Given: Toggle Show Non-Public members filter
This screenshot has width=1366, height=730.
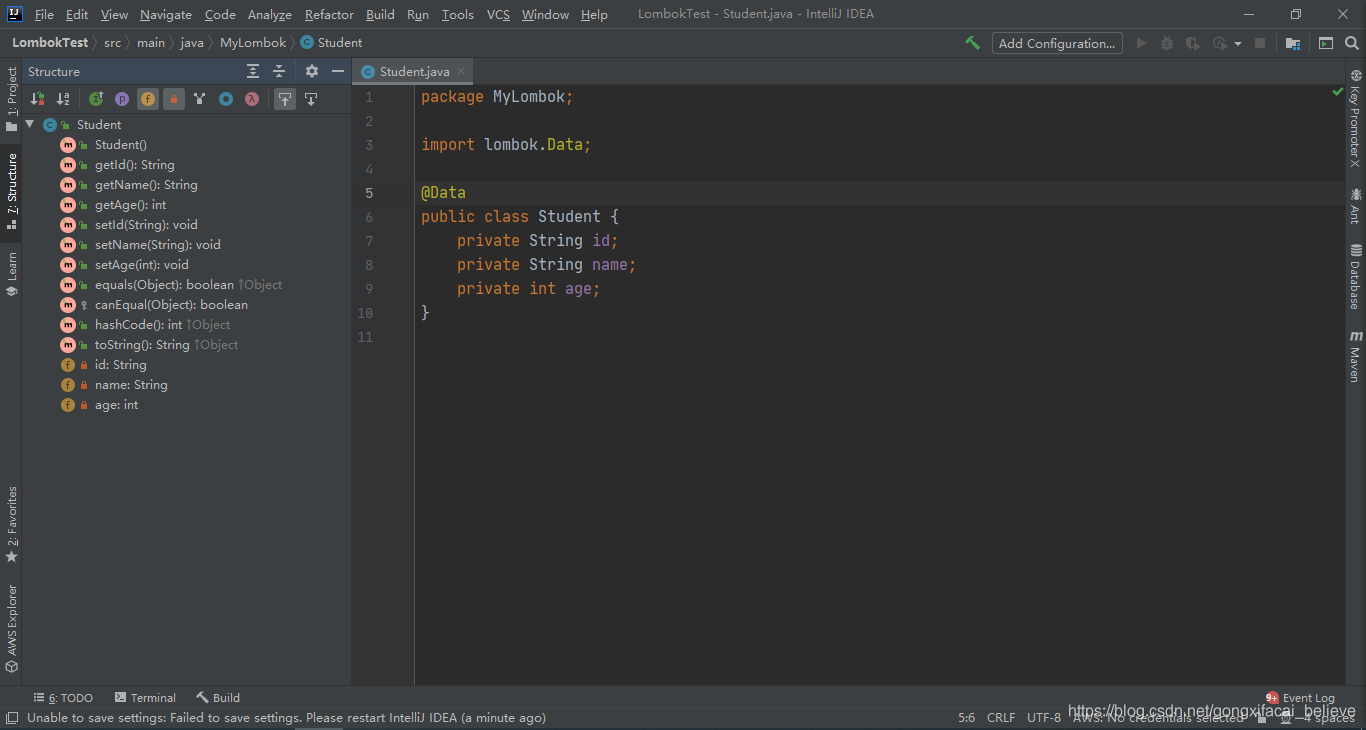Looking at the screenshot, I should [x=174, y=99].
